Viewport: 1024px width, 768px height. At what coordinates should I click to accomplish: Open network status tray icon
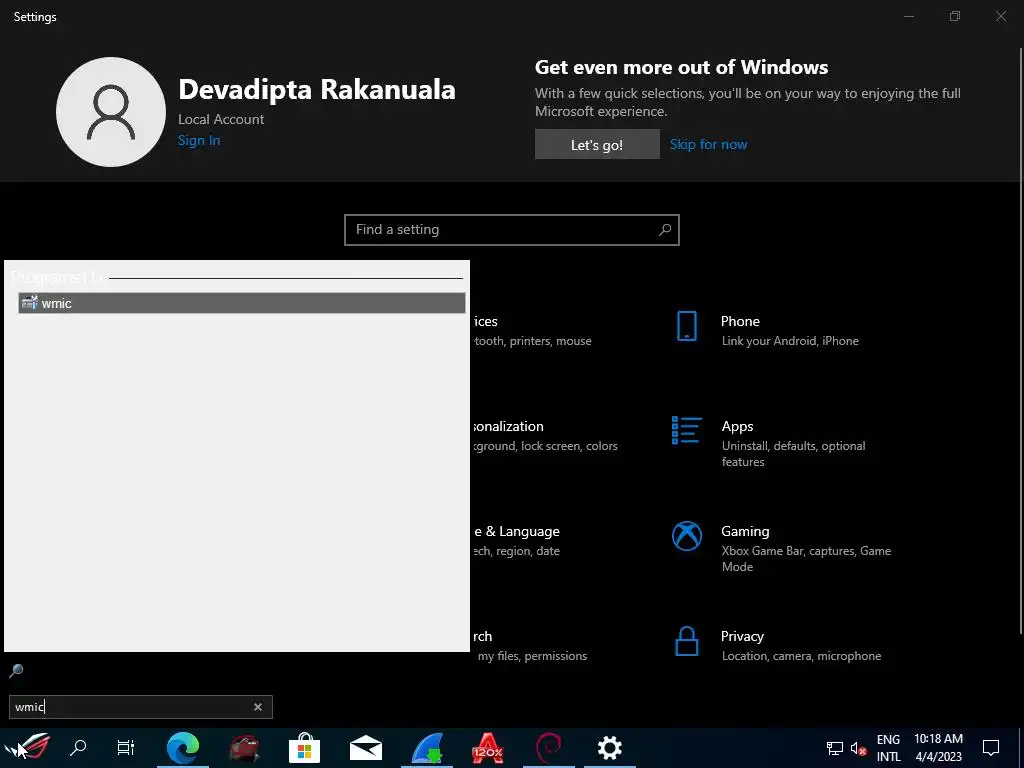point(835,748)
